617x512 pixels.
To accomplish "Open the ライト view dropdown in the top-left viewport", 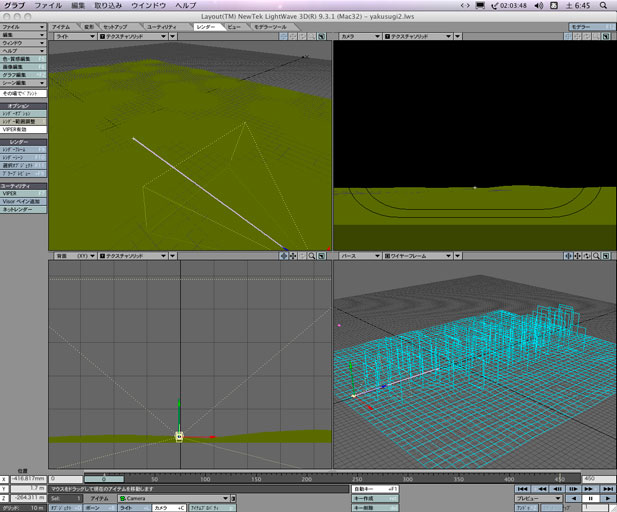I will coord(73,36).
